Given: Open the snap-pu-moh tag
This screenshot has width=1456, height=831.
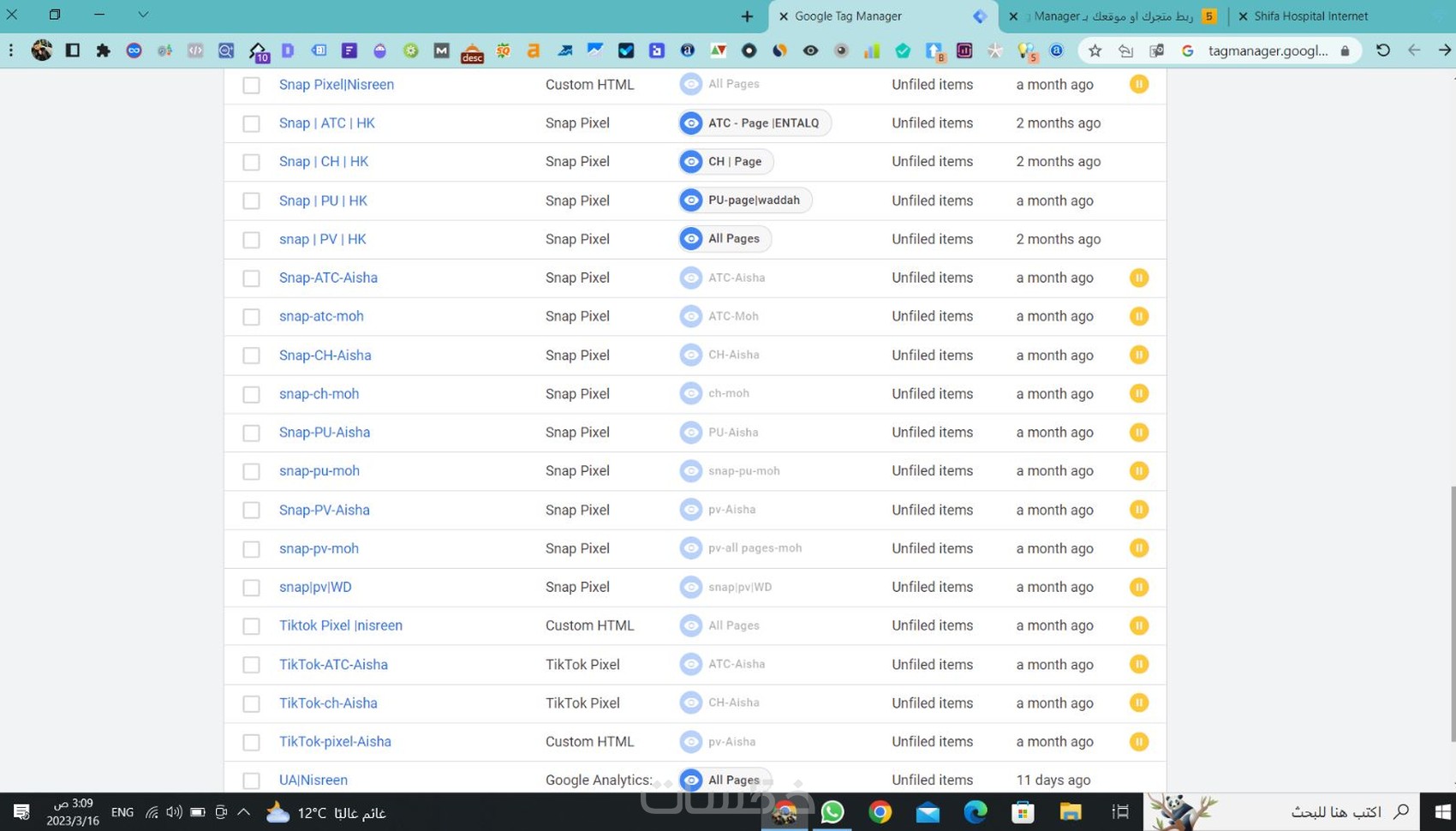Looking at the screenshot, I should point(319,471).
